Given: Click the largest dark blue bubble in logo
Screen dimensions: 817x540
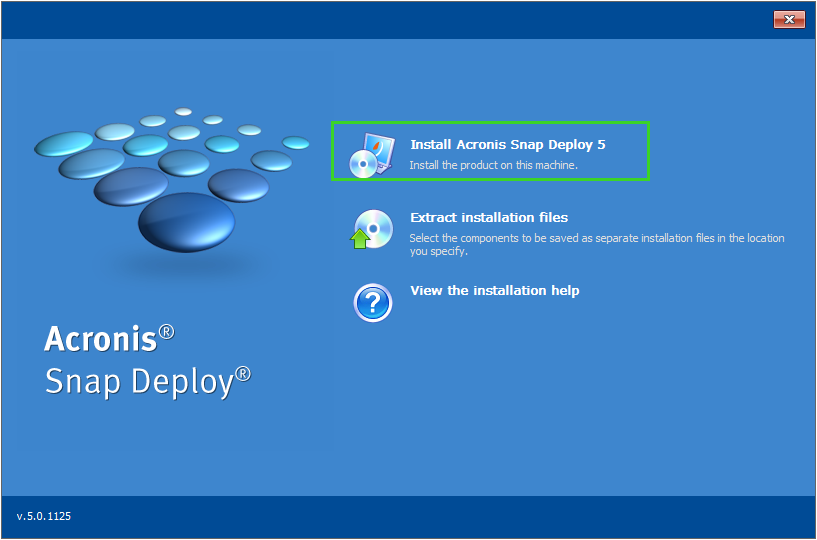Looking at the screenshot, I should pos(186,222).
